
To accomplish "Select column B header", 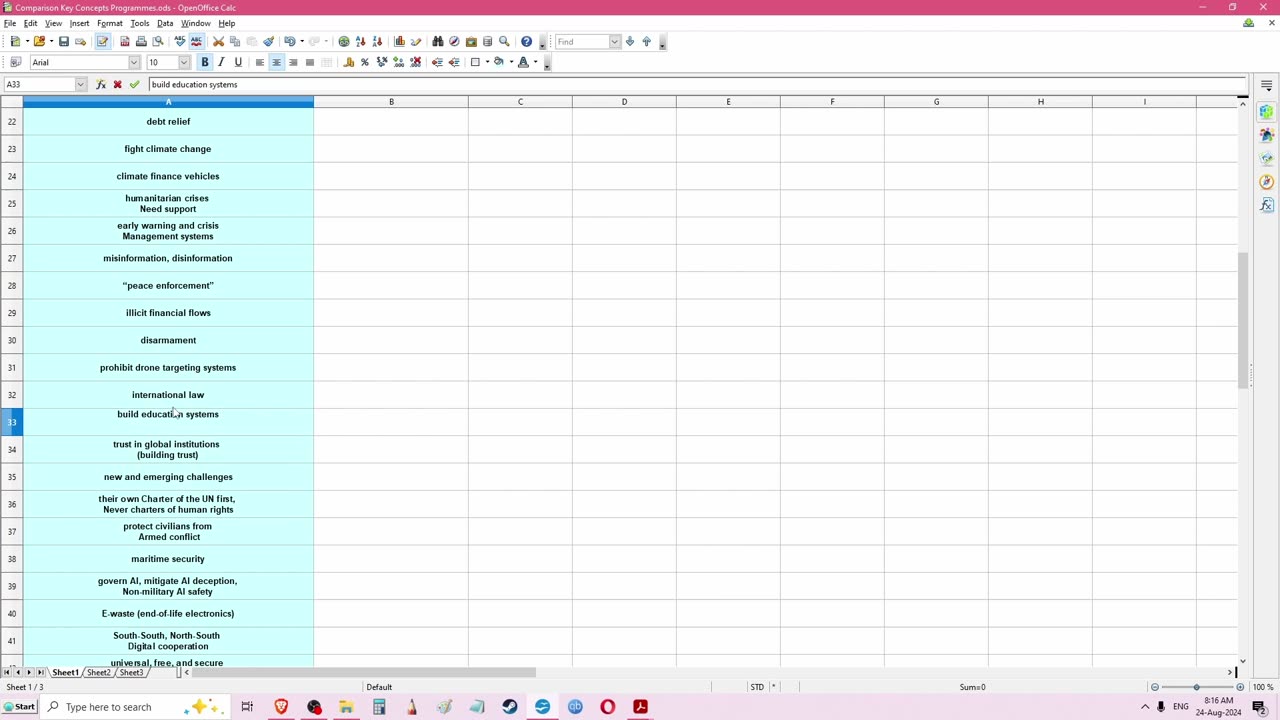I will click(391, 102).
